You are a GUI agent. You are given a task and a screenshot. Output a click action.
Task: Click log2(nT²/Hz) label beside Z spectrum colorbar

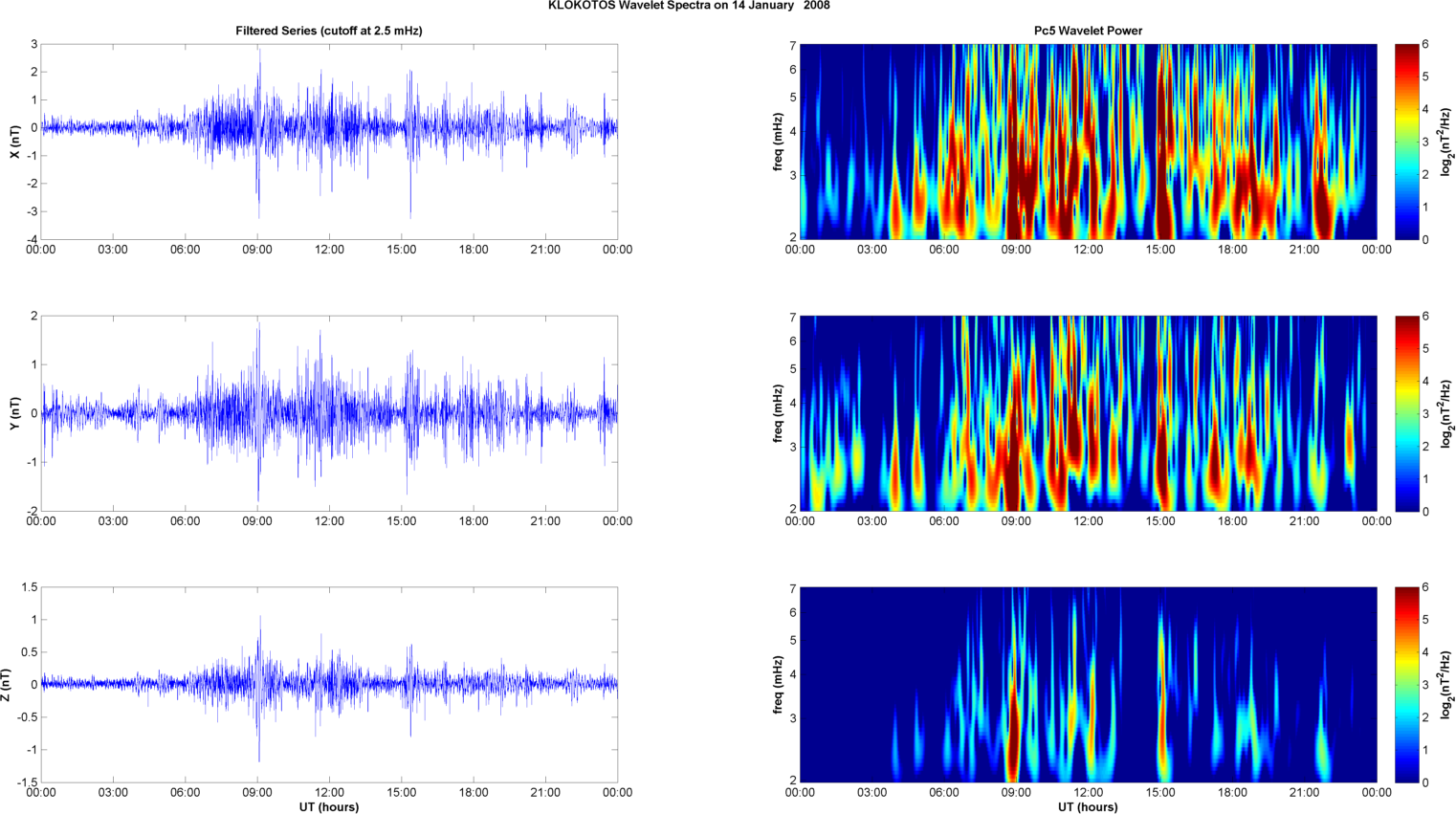click(1447, 685)
